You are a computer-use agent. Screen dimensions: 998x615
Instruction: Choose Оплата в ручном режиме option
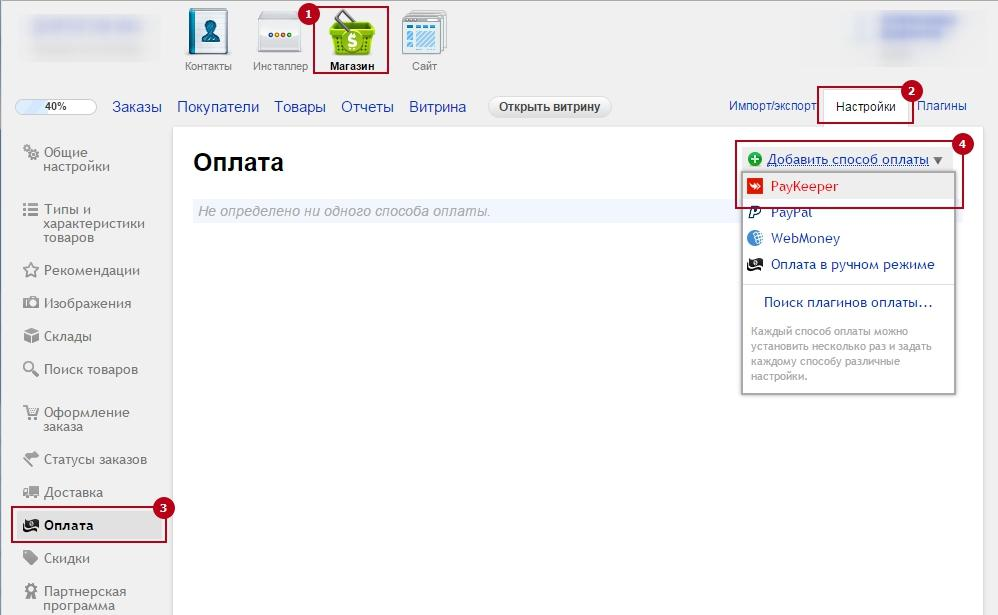pyautogui.click(x=852, y=265)
